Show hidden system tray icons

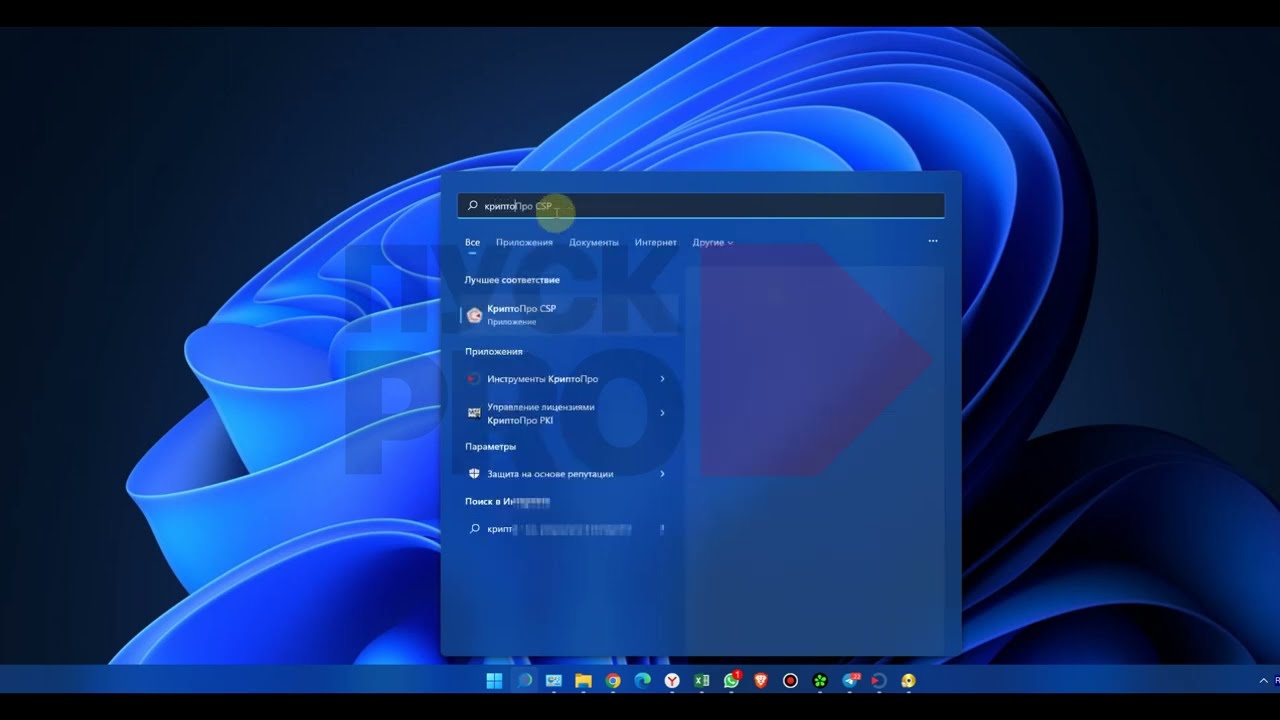pyautogui.click(x=1263, y=681)
